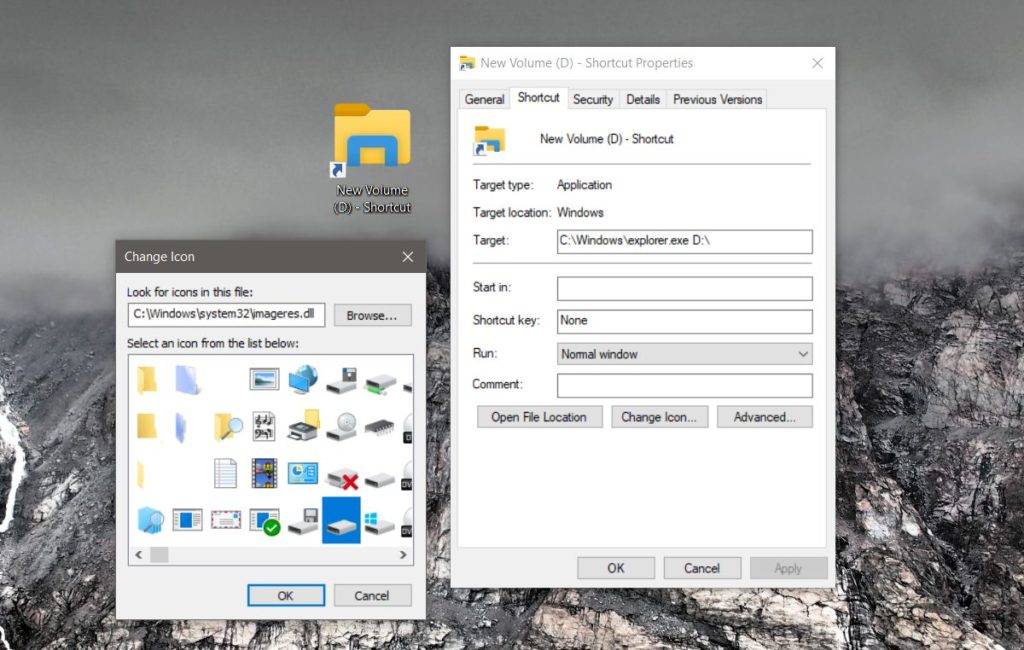Click the Browse button in Change Icon dialog
The image size is (1024, 650).
(372, 314)
